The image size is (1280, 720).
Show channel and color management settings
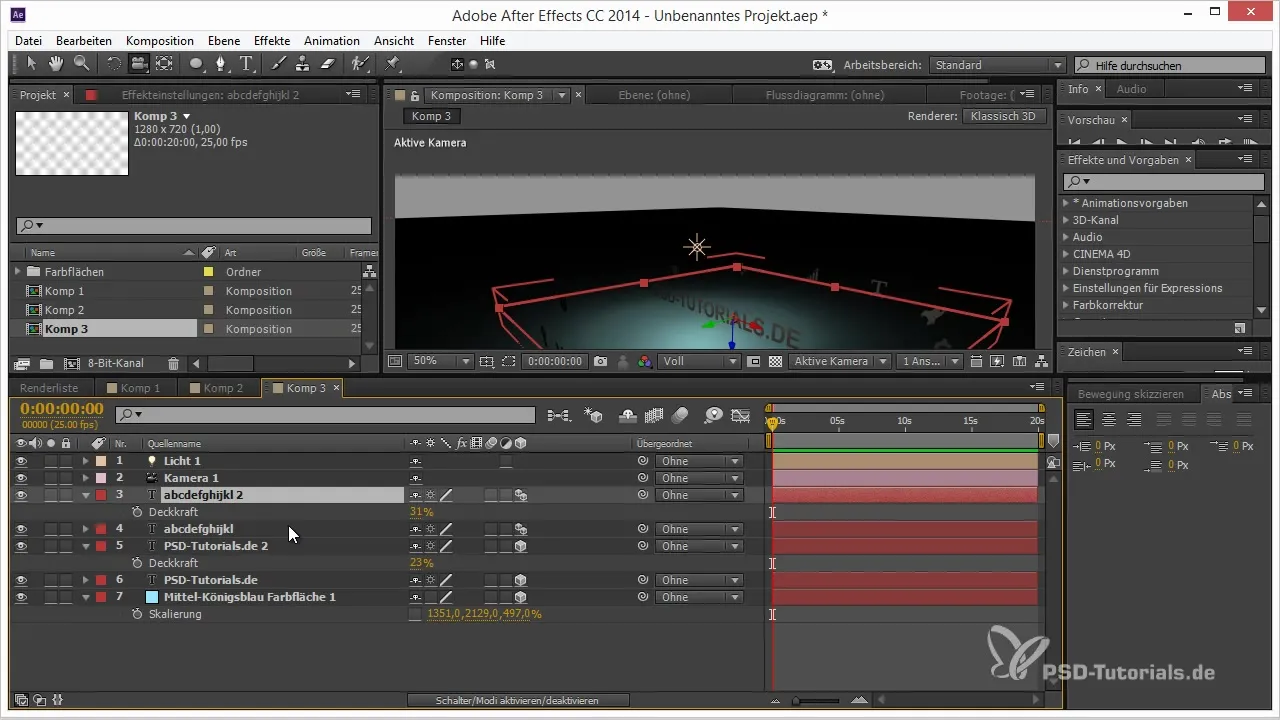[x=645, y=361]
